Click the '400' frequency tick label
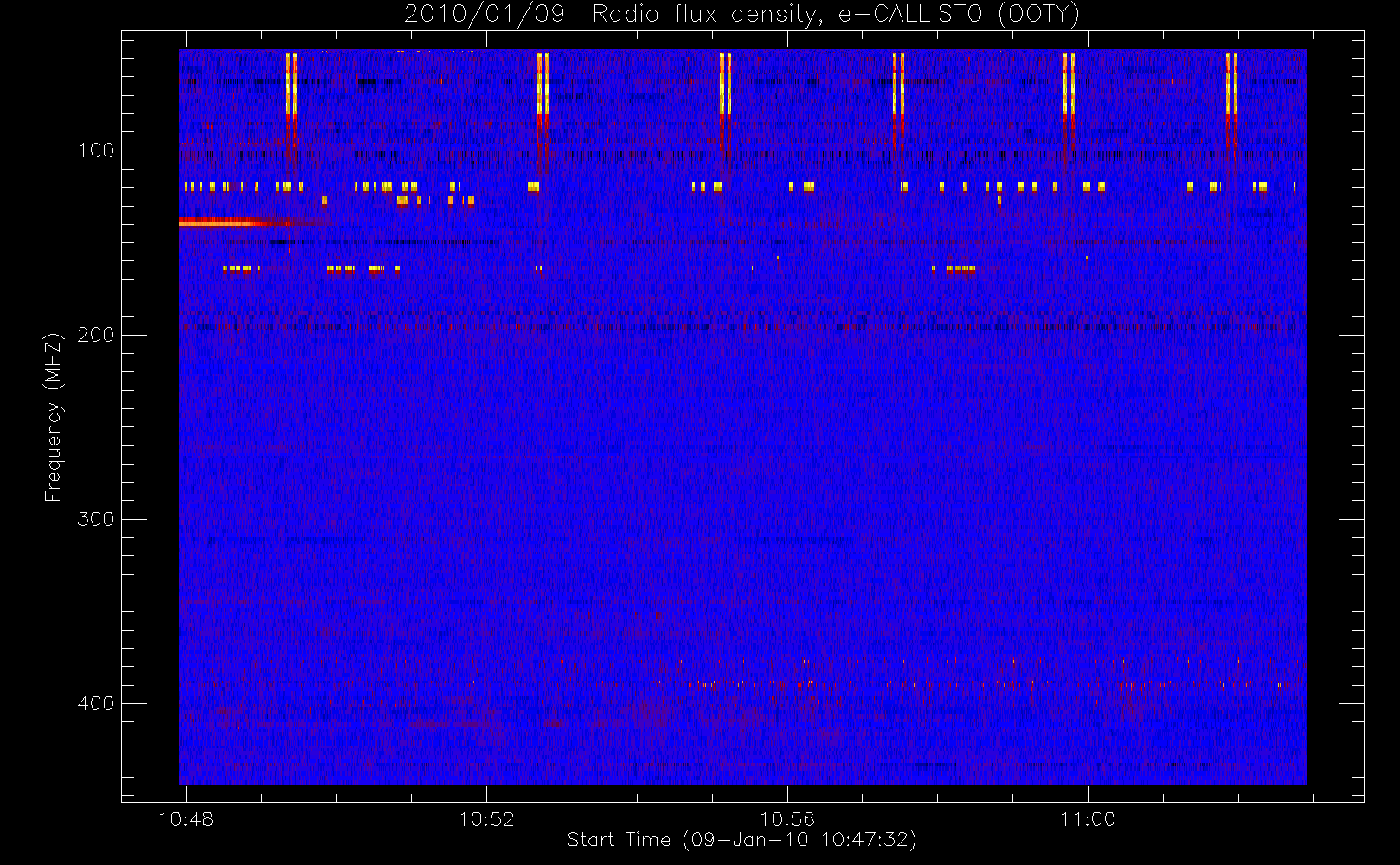The image size is (1400, 865). click(x=96, y=703)
